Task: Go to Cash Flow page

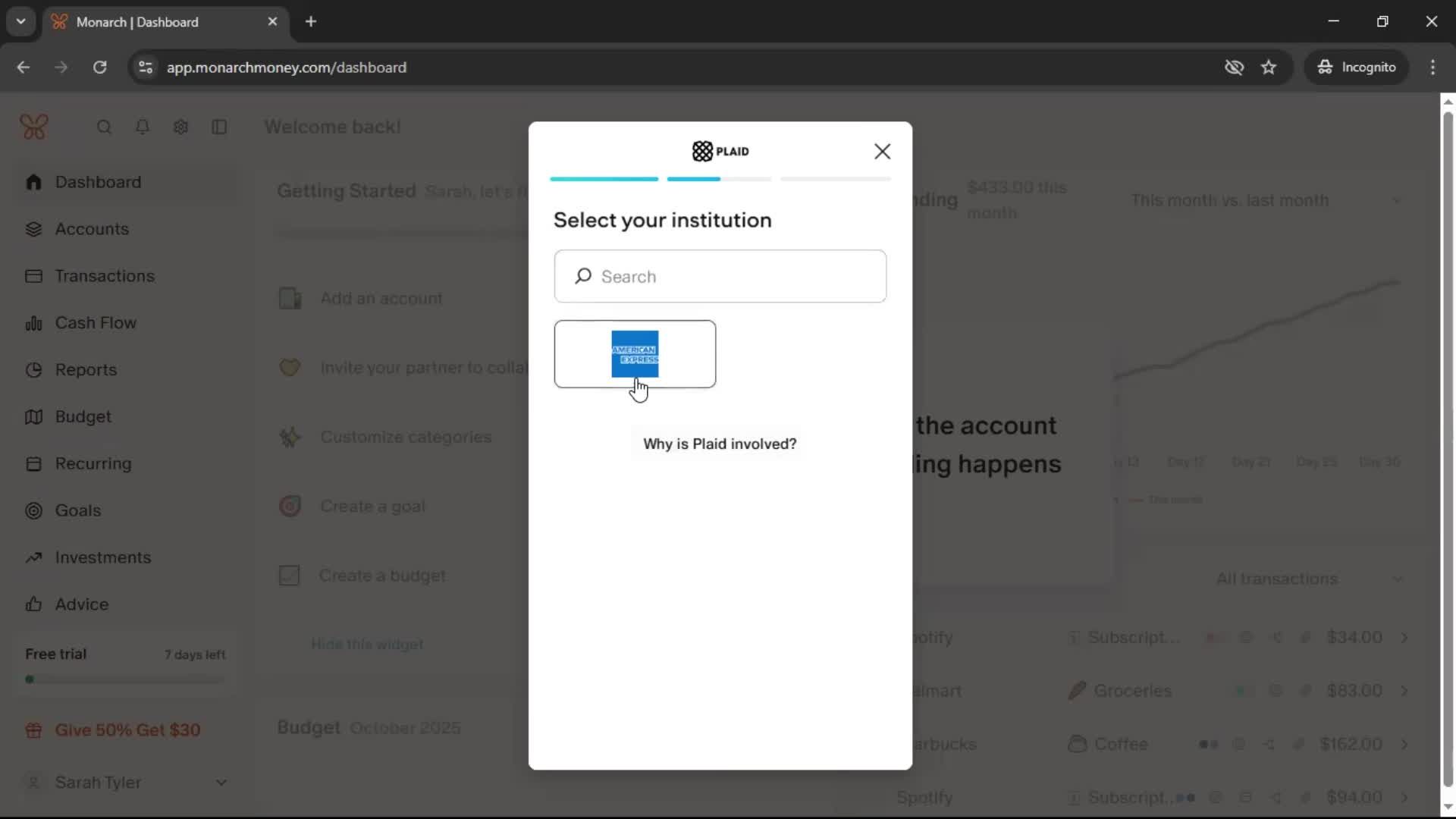Action: pyautogui.click(x=96, y=323)
